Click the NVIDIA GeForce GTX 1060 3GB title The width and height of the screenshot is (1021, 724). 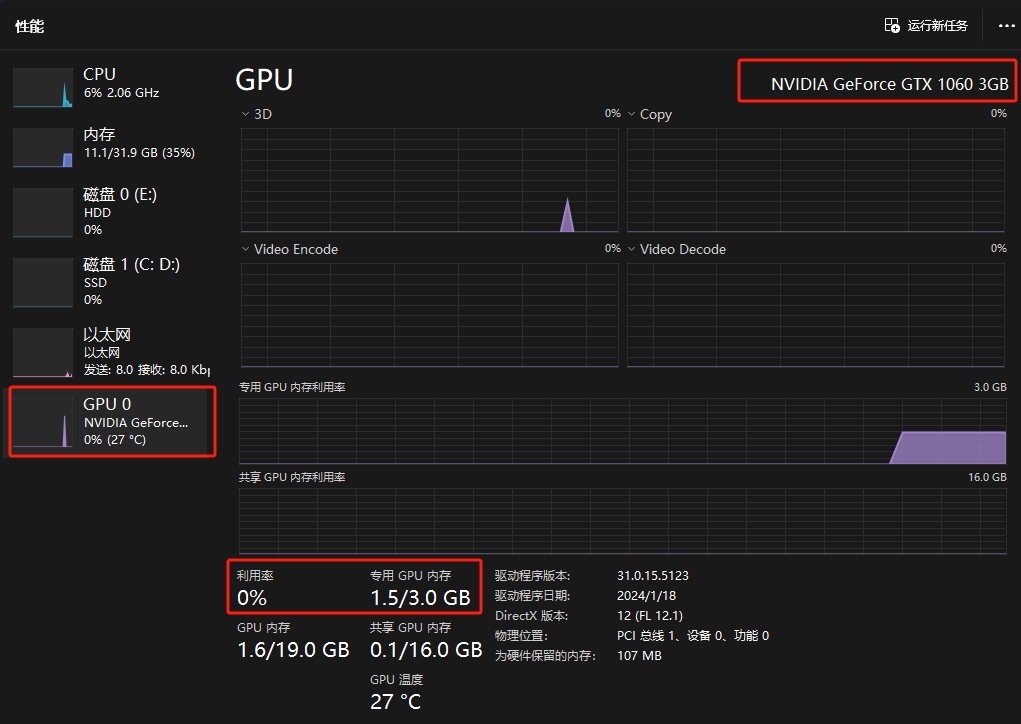[x=889, y=84]
